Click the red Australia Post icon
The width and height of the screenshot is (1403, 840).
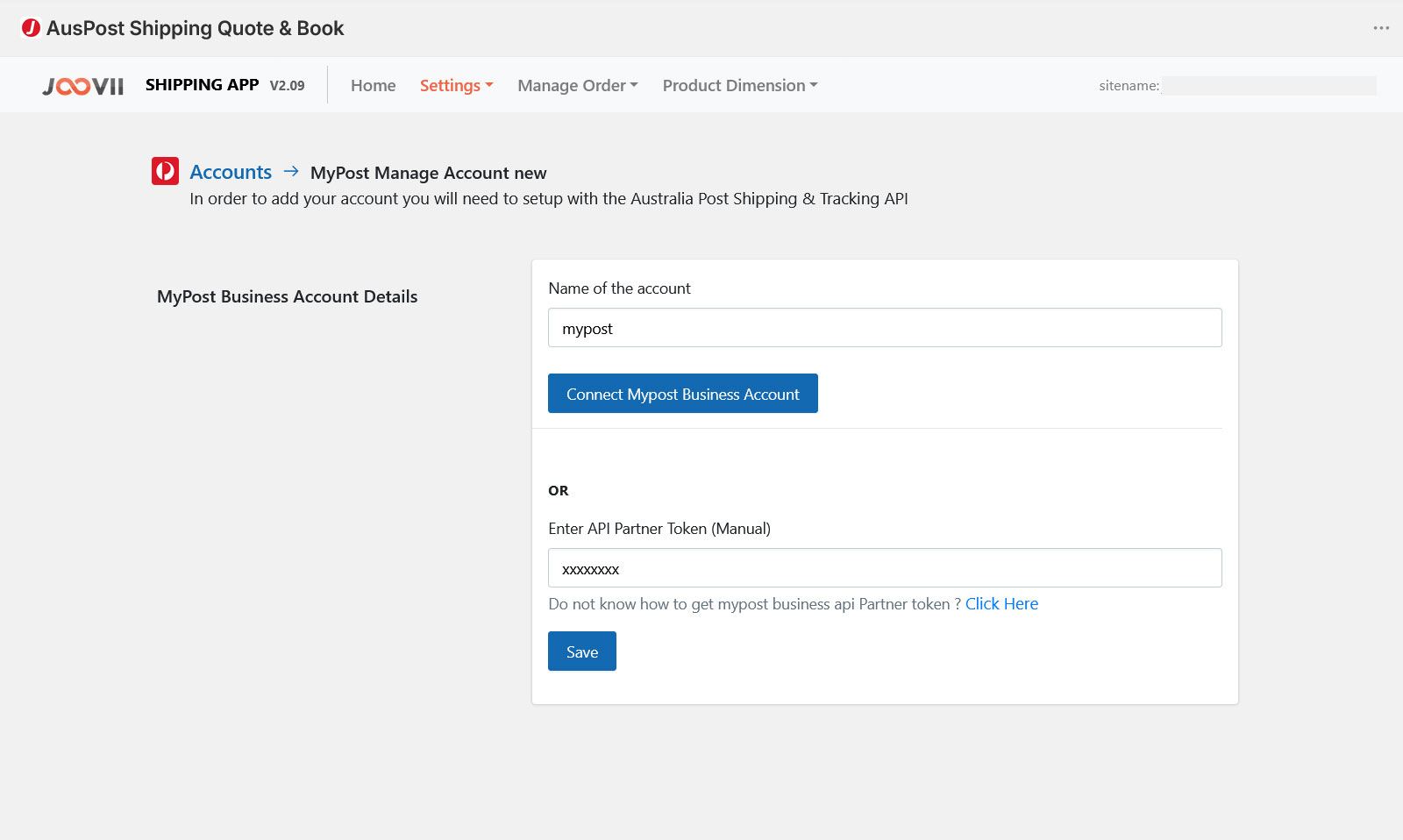click(x=165, y=171)
